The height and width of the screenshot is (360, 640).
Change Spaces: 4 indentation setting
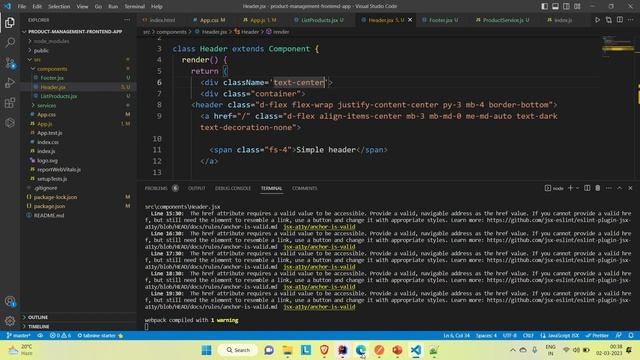click(486, 336)
